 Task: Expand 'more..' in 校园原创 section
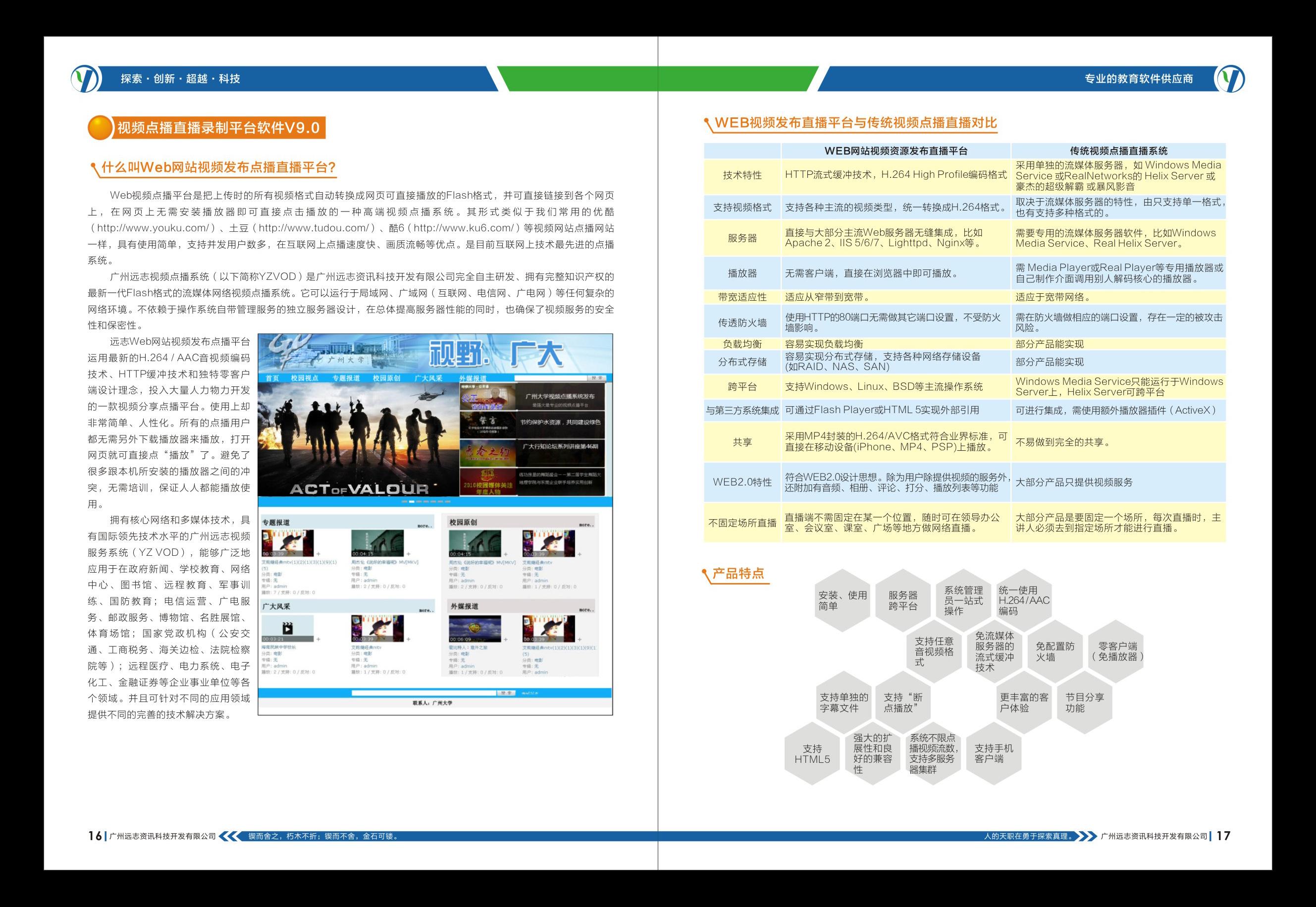coord(585,525)
